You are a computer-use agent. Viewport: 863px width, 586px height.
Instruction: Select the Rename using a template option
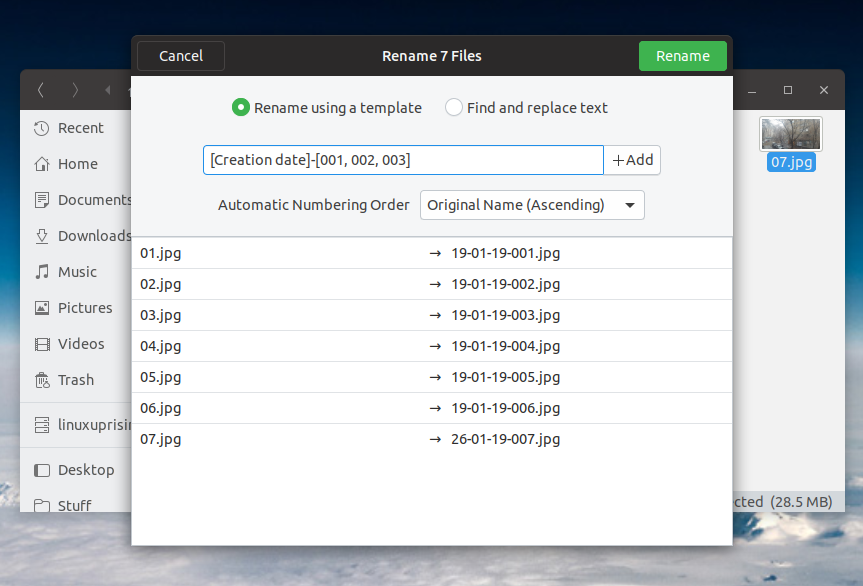point(241,107)
